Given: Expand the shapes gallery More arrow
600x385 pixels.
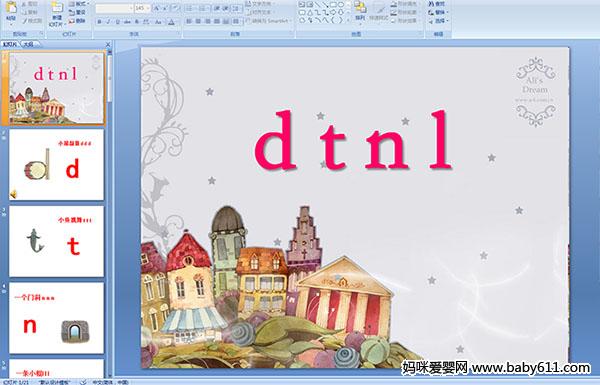Looking at the screenshot, I should [348, 21].
